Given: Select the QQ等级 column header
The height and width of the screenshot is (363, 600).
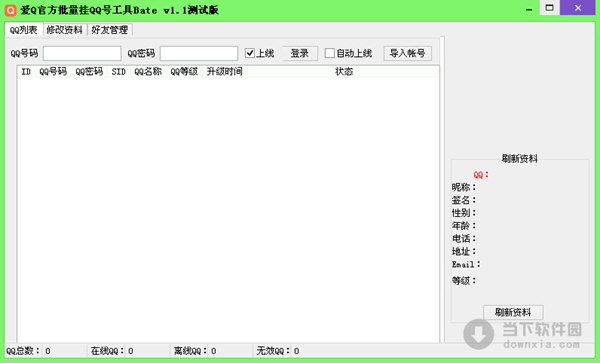Looking at the screenshot, I should (184, 72).
